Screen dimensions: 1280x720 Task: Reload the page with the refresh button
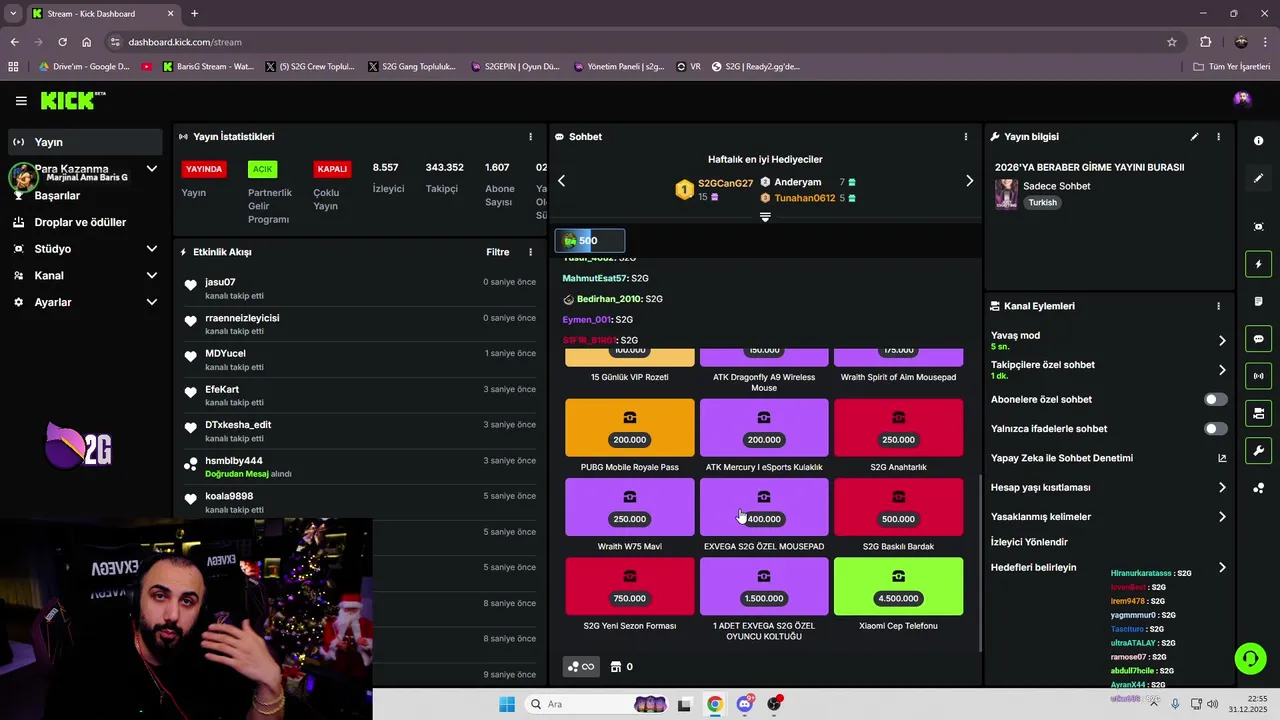point(62,42)
